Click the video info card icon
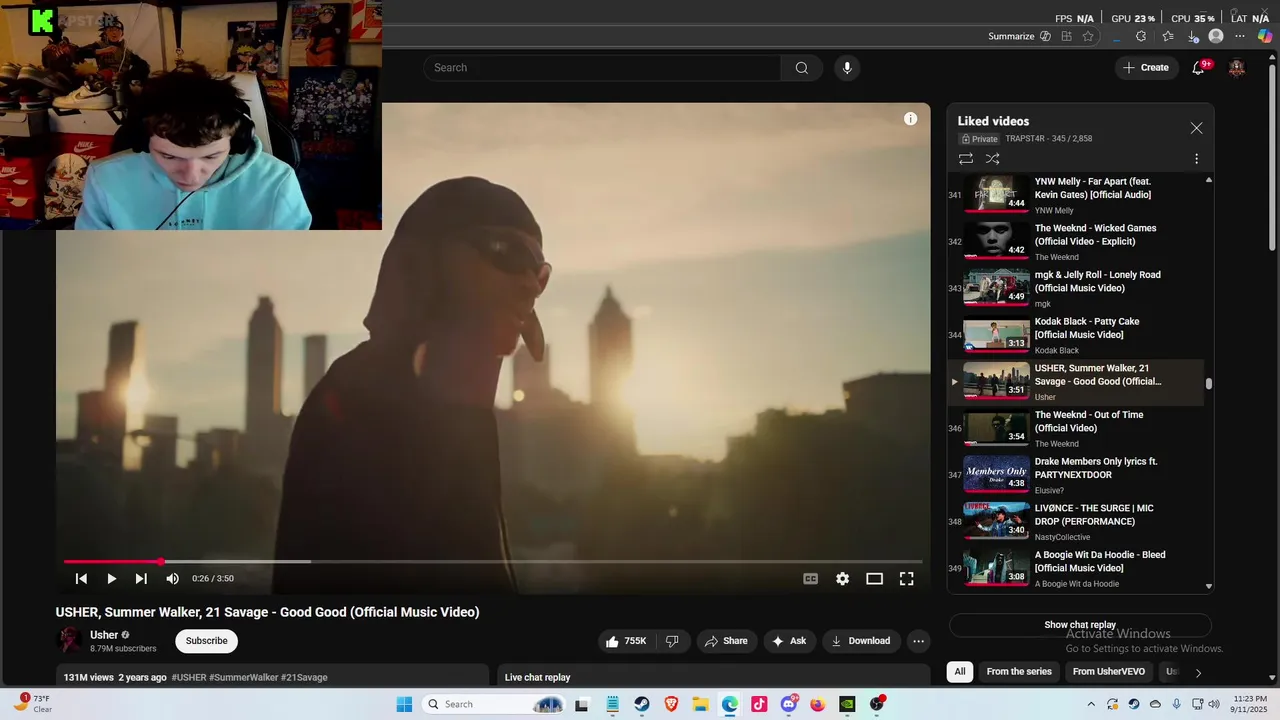 tap(910, 119)
